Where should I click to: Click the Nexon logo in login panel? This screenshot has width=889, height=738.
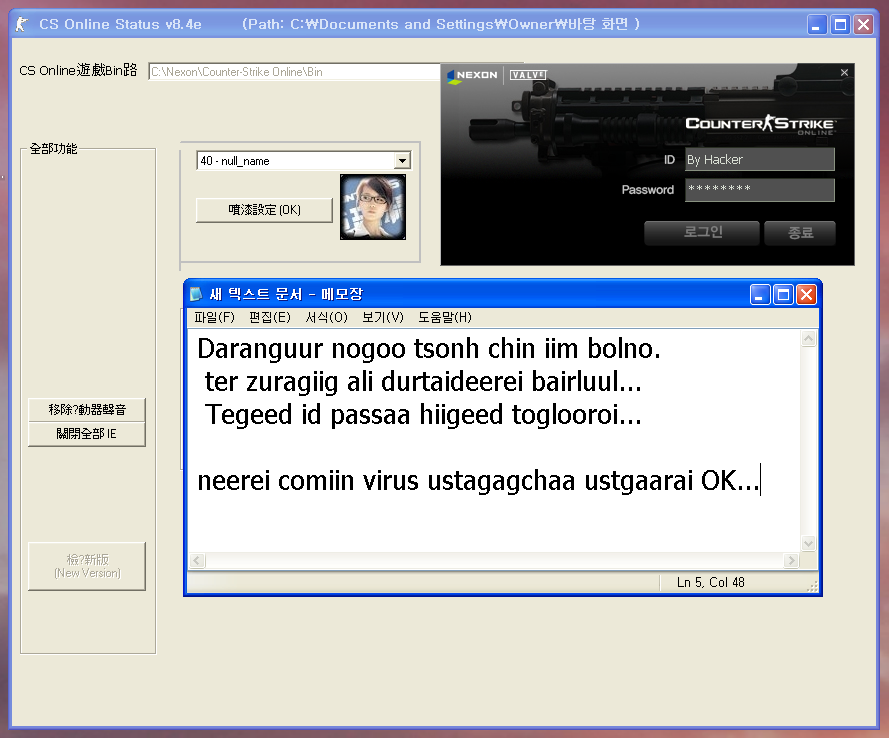(472, 75)
